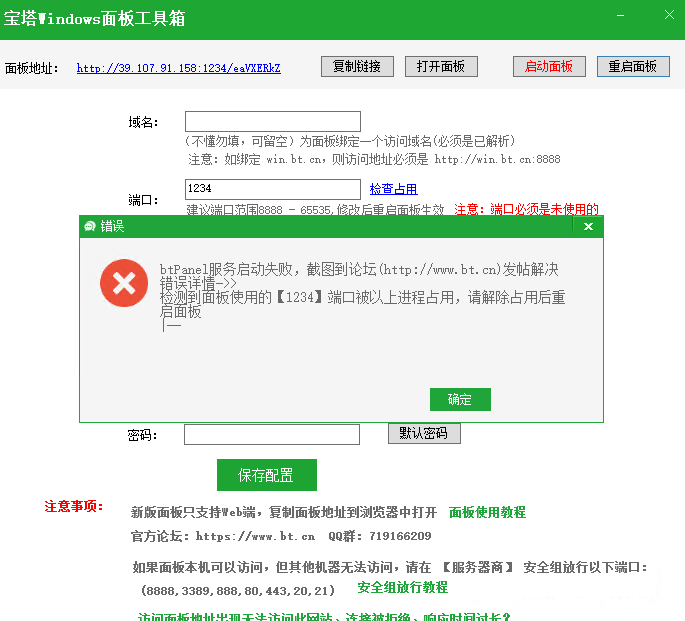The height and width of the screenshot is (621, 685).
Task: Restart the panel via 重启面板
Action: pos(633,66)
